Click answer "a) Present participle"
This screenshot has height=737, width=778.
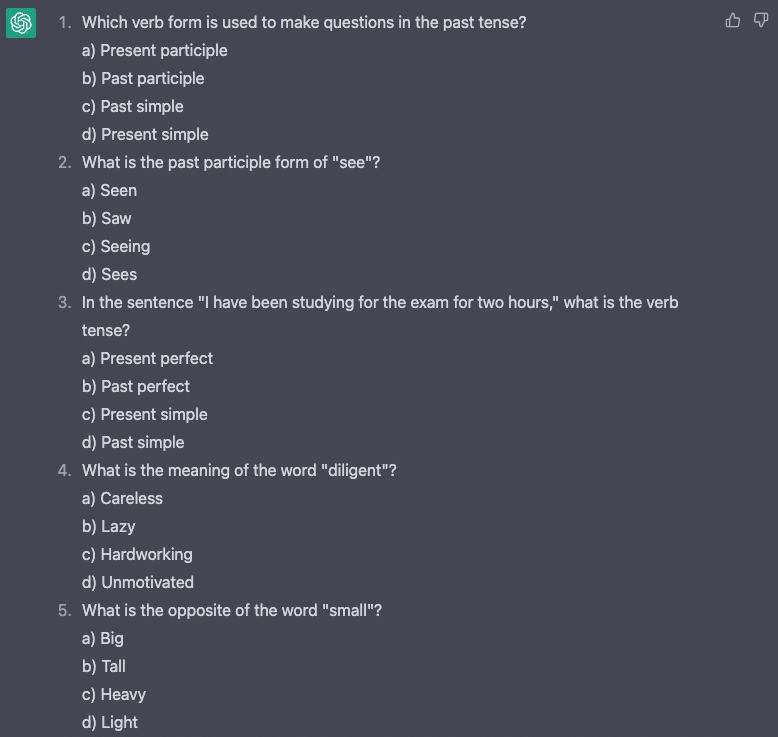tap(155, 50)
